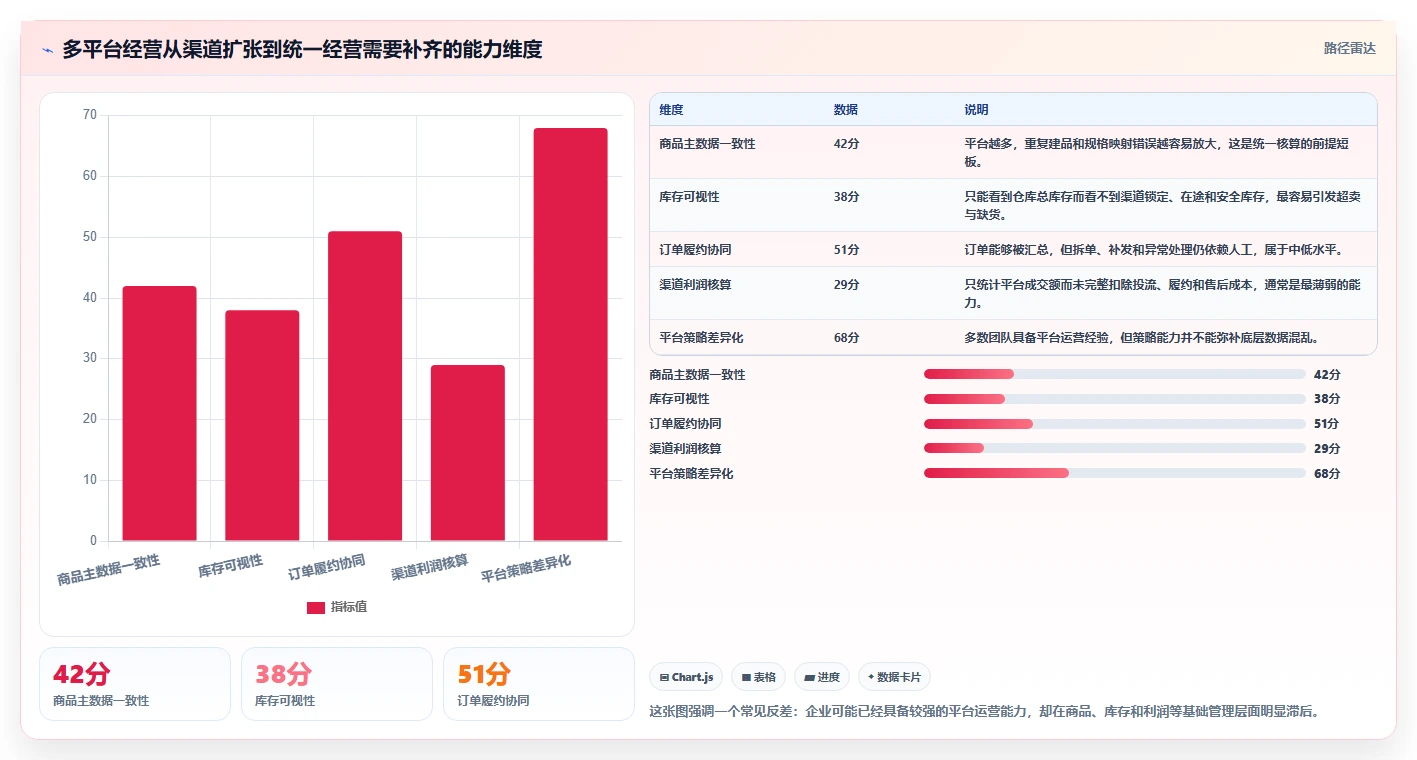
Task: Click the 51分 value in the table
Action: 846,250
